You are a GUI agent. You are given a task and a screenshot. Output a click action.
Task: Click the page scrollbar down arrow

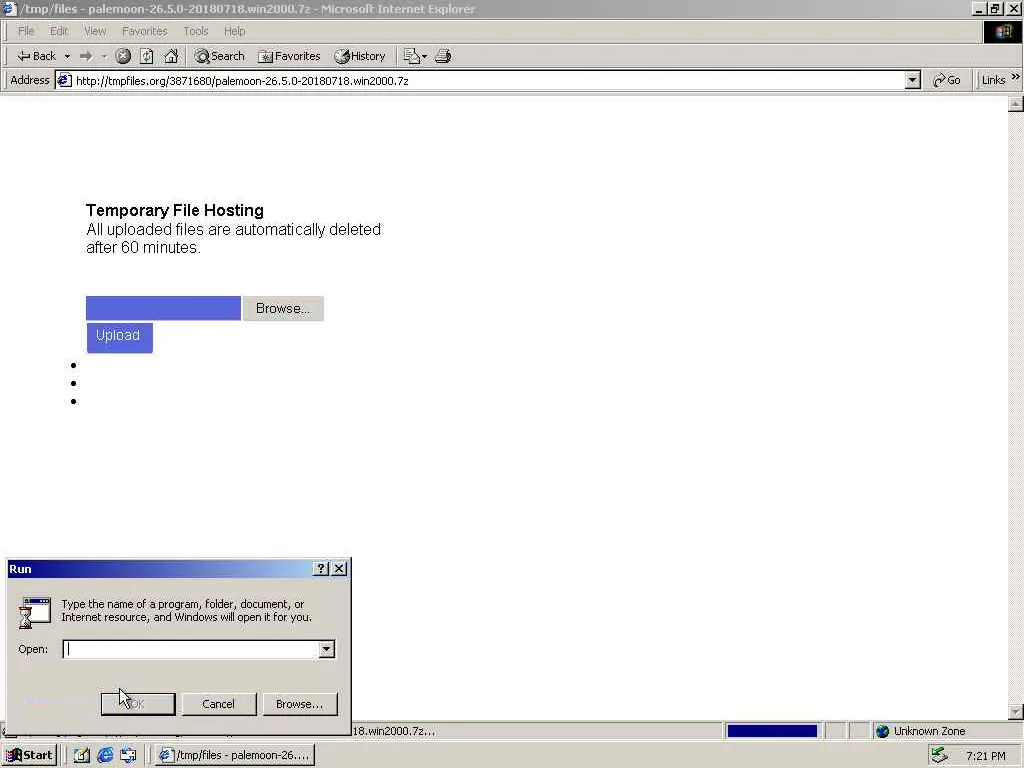(1016, 712)
